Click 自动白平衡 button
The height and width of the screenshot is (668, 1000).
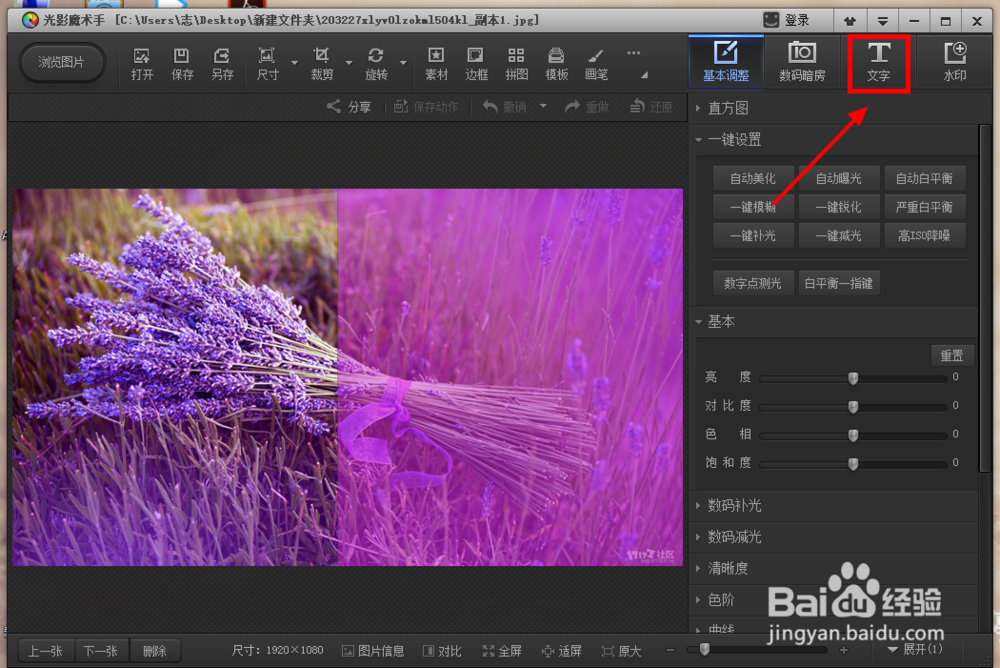point(925,179)
